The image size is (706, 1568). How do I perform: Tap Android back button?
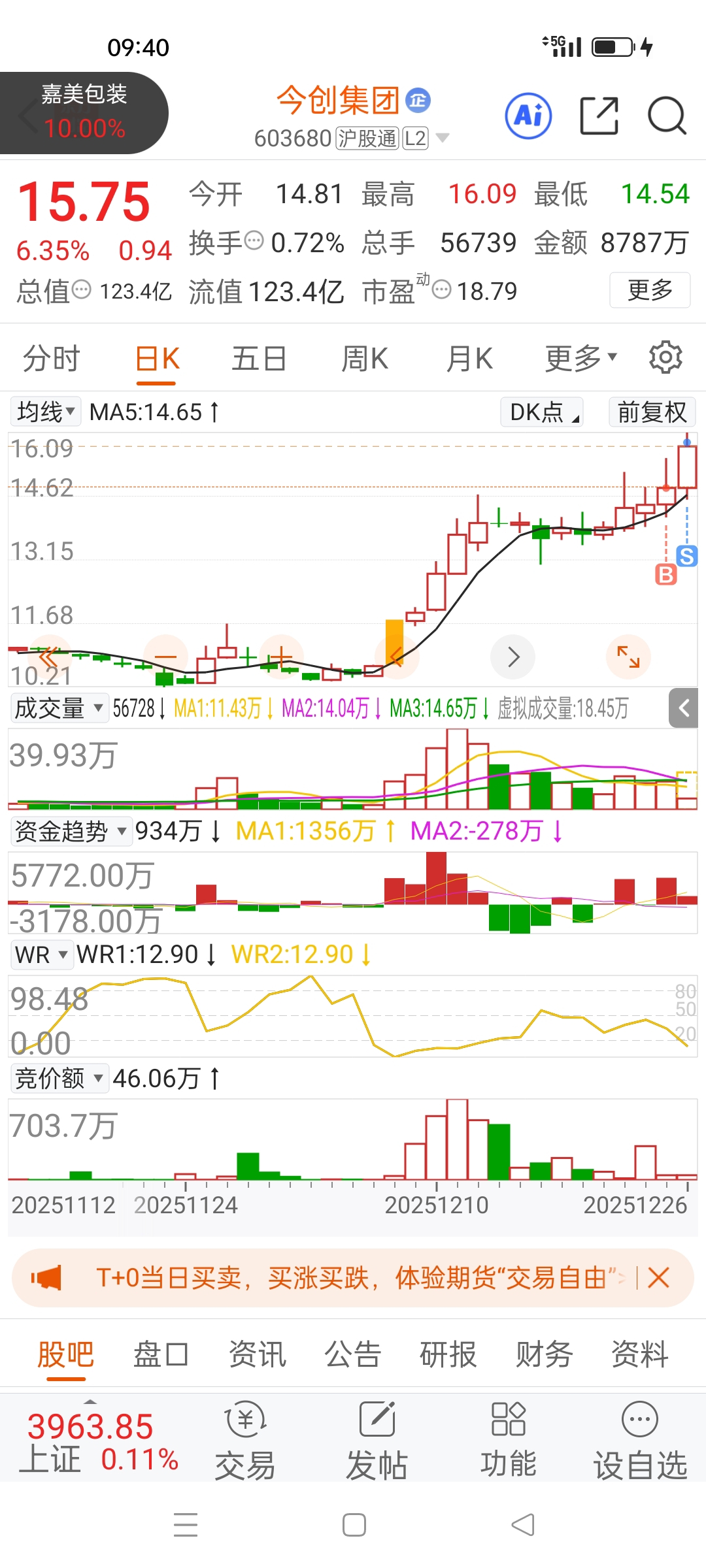tap(522, 1525)
